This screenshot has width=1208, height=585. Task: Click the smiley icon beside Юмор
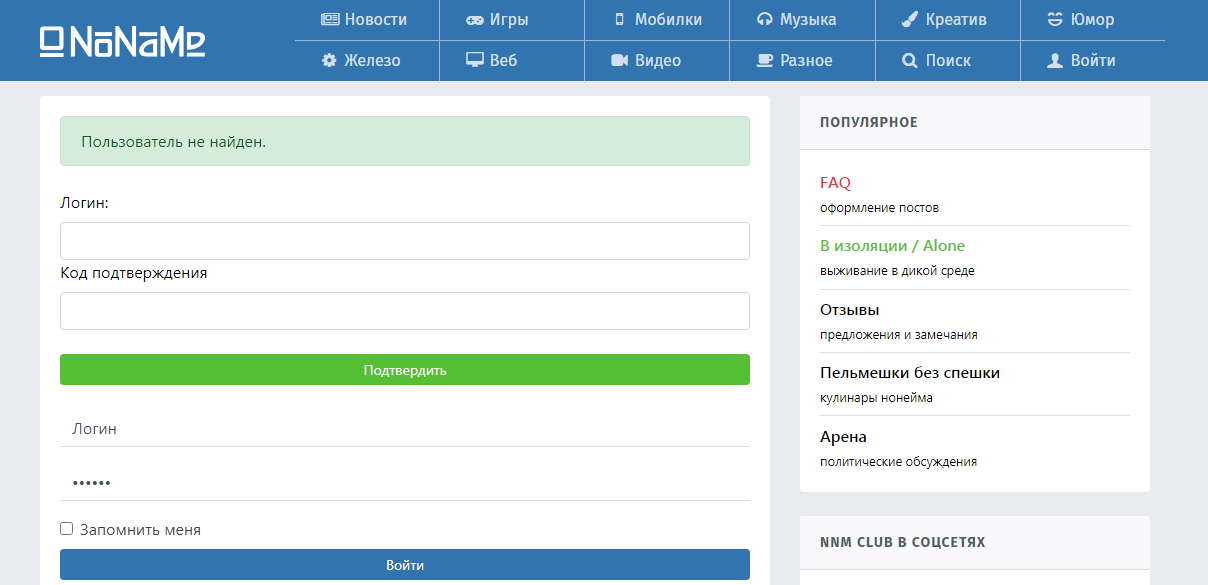point(1055,19)
